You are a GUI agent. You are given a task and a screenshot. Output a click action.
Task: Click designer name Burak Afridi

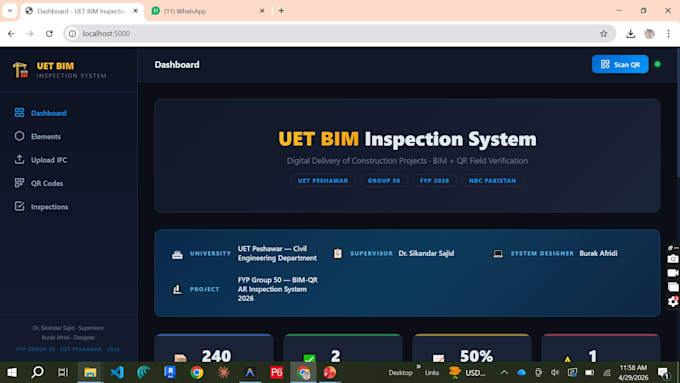tap(598, 253)
